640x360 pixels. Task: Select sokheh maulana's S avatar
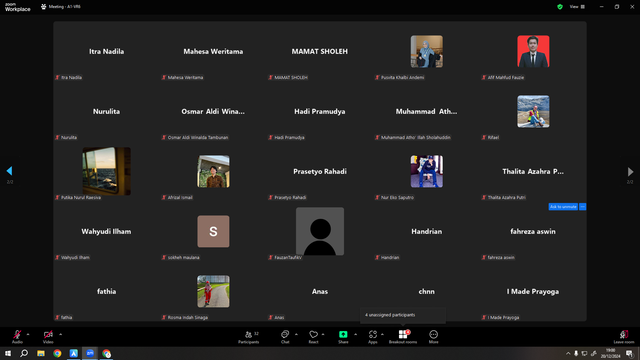[213, 231]
